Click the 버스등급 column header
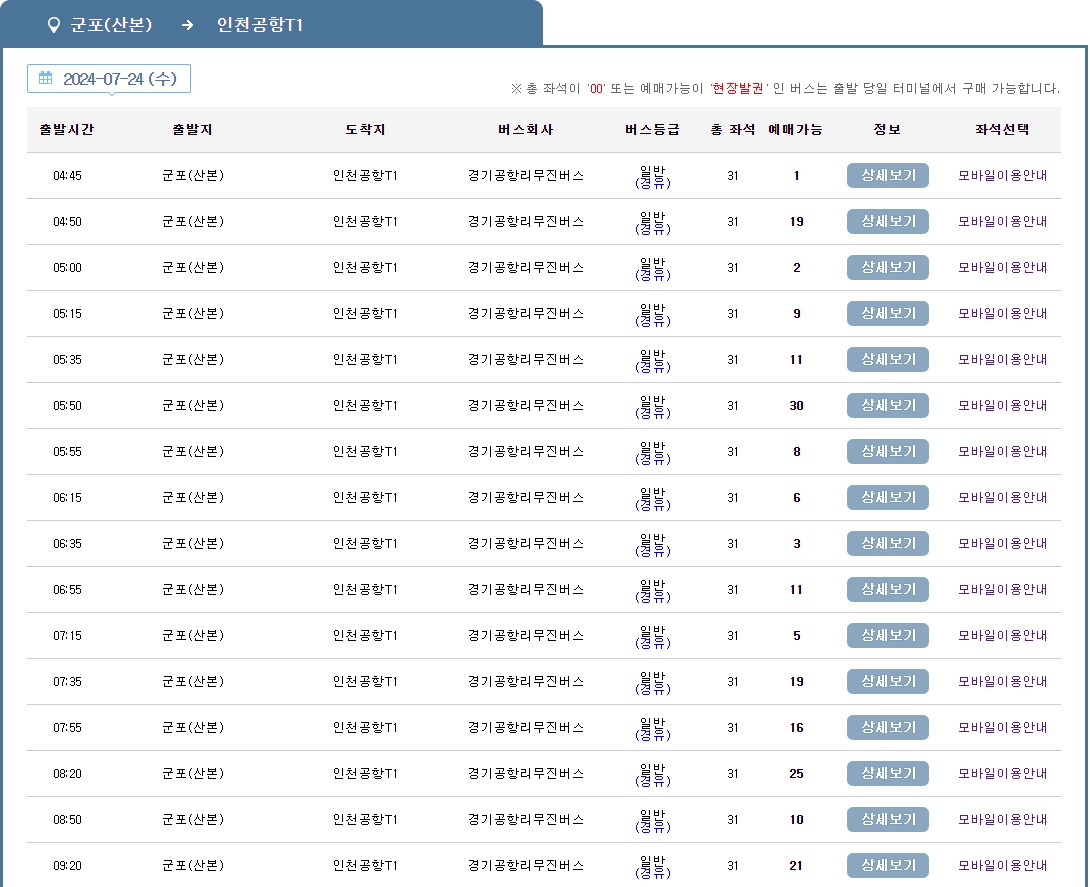1090x887 pixels. (652, 129)
